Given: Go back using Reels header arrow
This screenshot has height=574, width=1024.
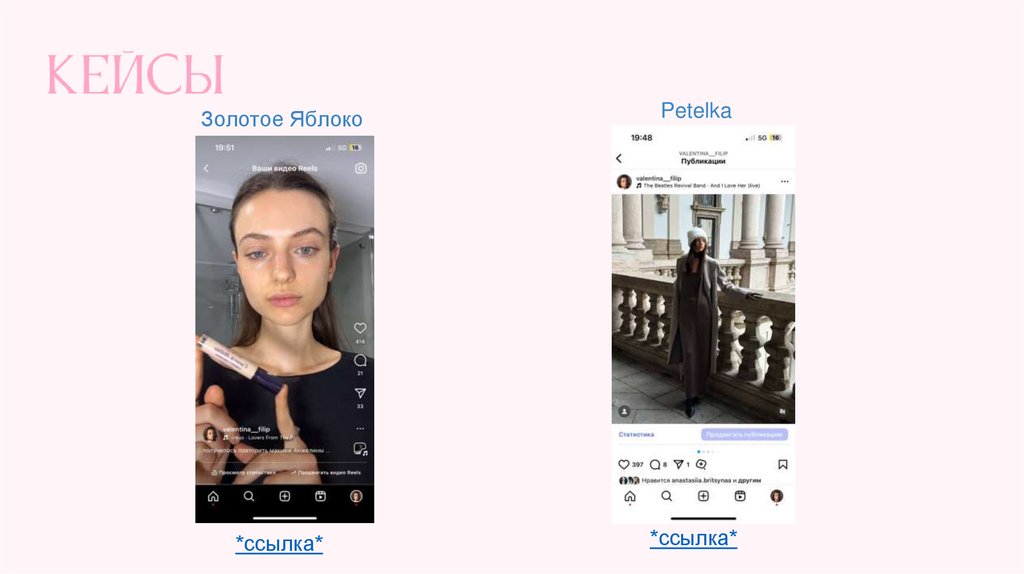Looking at the screenshot, I should pyautogui.click(x=206, y=168).
